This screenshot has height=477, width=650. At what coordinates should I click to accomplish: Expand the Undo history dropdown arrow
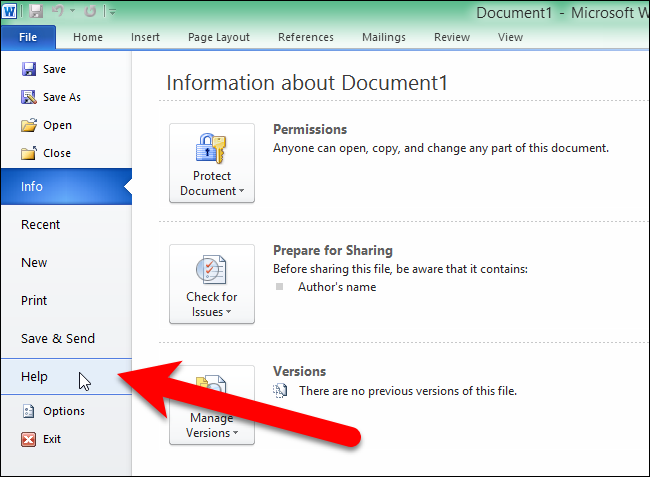[71, 12]
